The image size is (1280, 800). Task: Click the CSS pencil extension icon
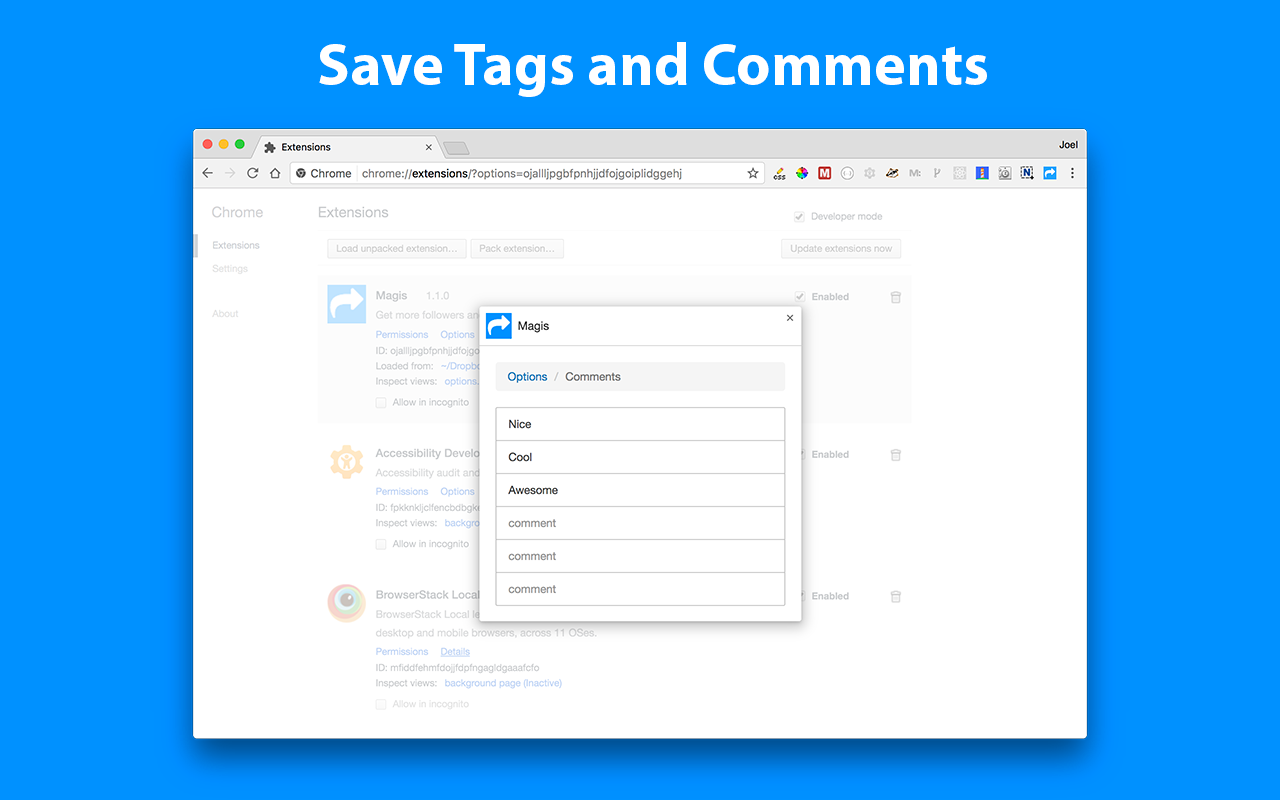[779, 173]
